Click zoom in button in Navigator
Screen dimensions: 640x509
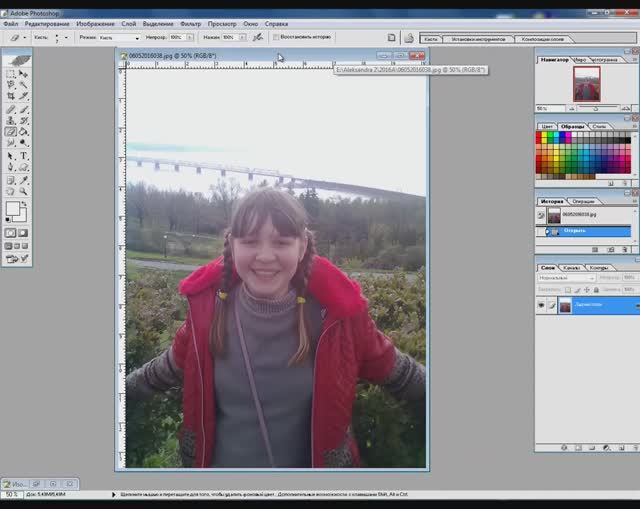tap(625, 109)
